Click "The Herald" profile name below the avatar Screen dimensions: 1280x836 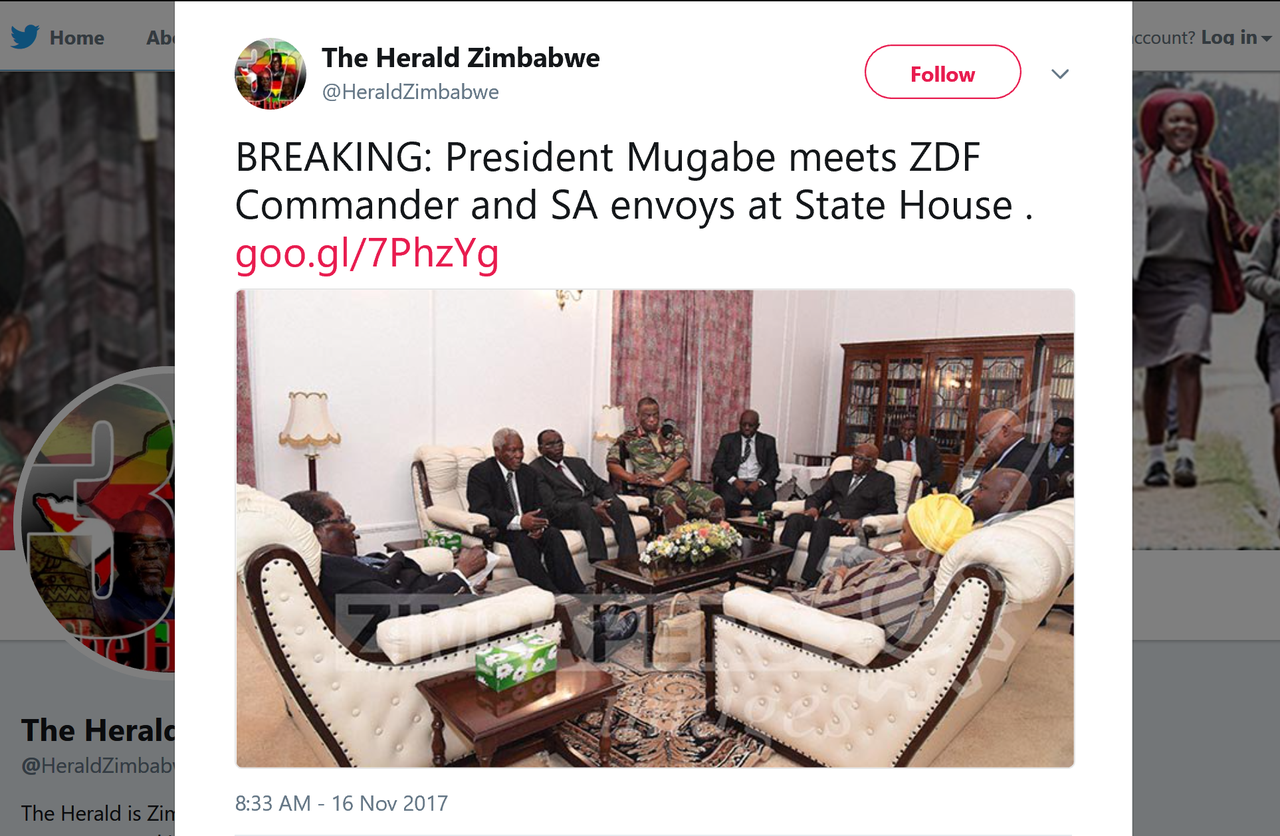click(x=97, y=730)
